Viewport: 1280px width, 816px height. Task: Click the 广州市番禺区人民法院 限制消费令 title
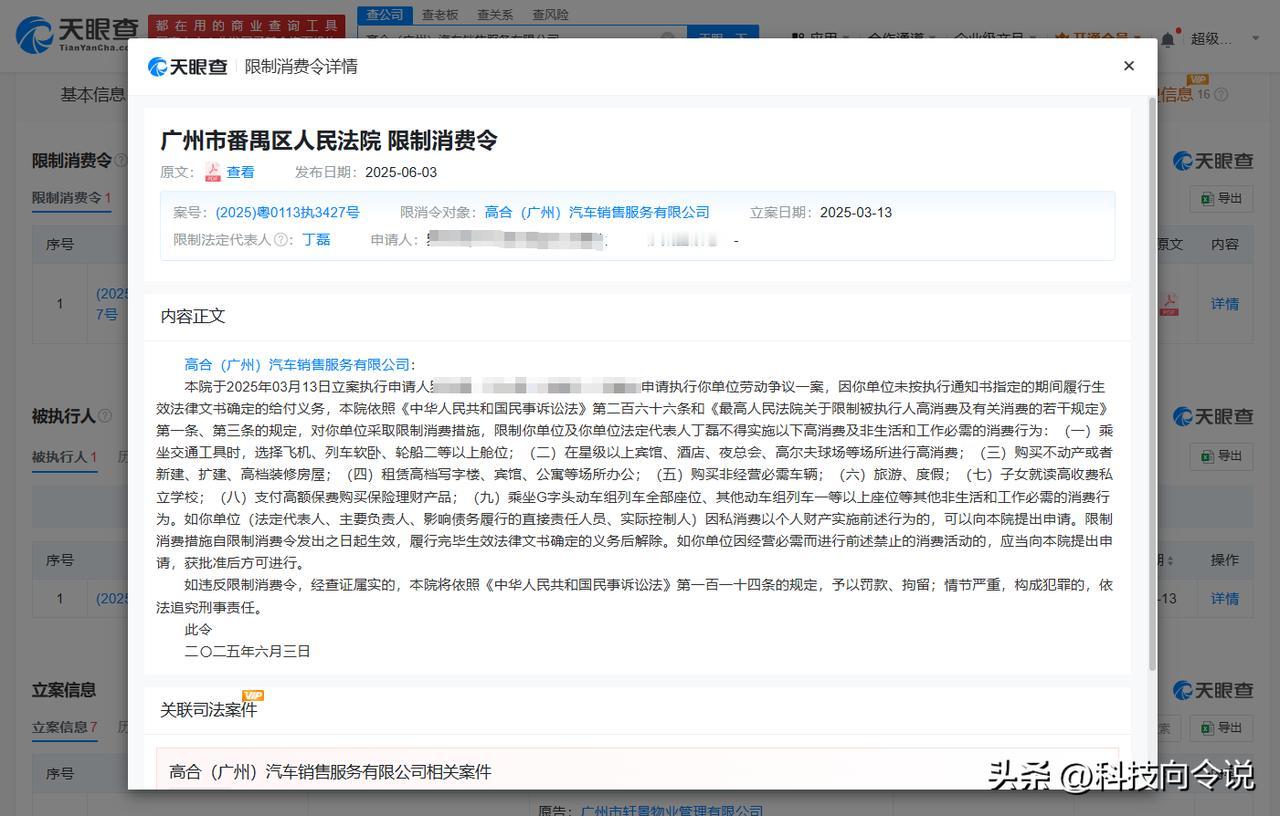click(329, 140)
